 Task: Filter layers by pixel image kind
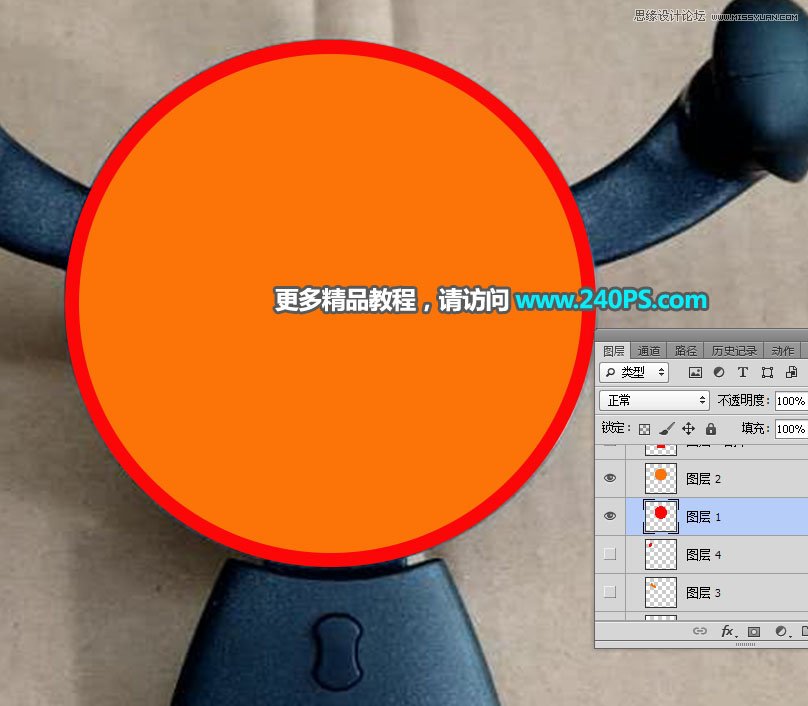pyautogui.click(x=695, y=372)
